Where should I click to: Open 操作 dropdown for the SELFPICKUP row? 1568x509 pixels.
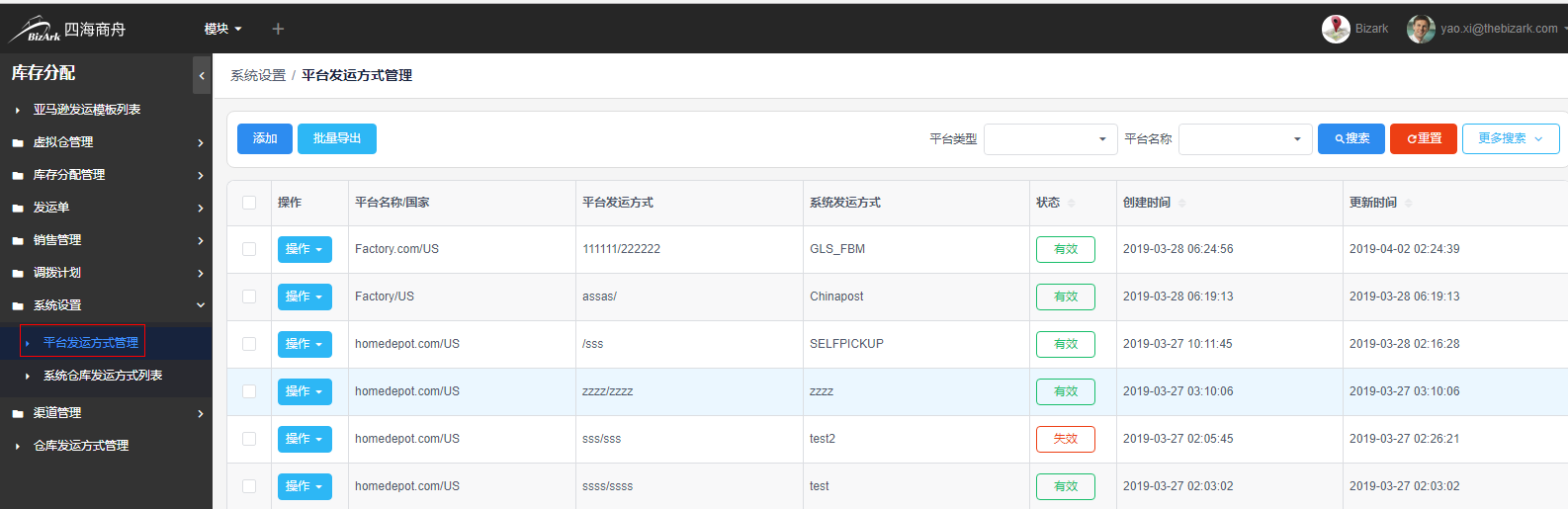pyautogui.click(x=305, y=344)
